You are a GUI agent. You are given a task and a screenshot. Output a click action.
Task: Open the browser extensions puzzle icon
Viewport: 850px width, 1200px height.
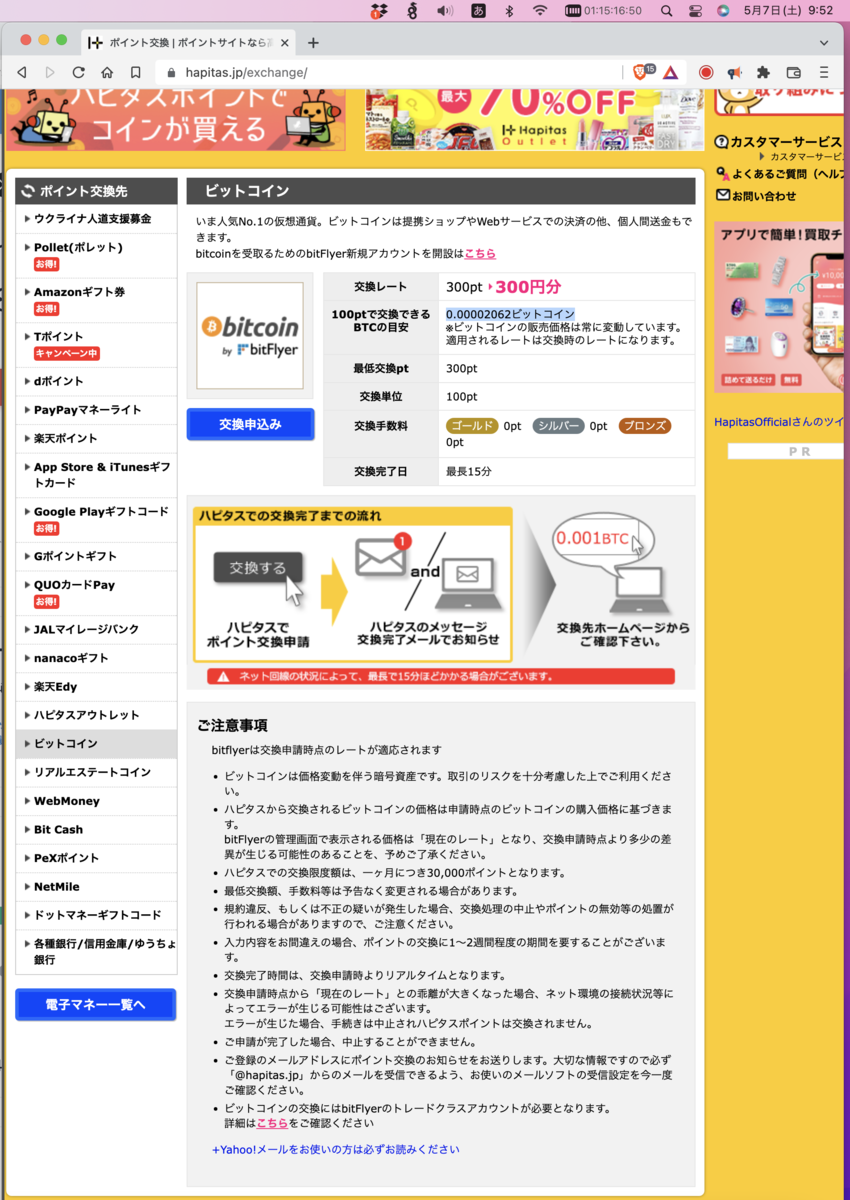tap(761, 72)
